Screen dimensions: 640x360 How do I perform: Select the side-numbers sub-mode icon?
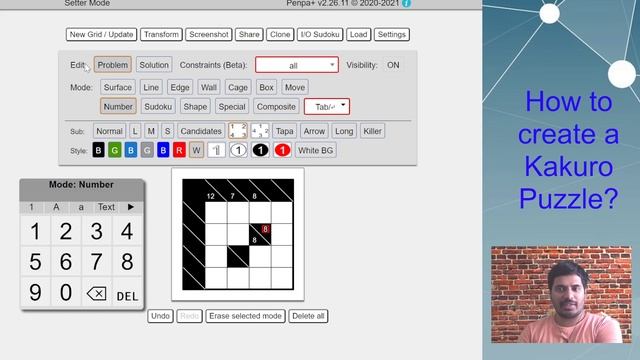point(260,131)
